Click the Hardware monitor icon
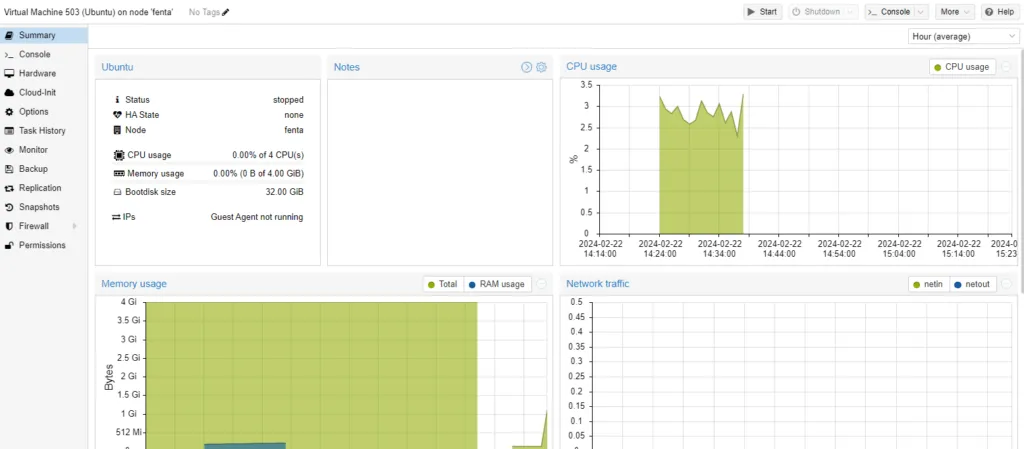 click(x=9, y=74)
